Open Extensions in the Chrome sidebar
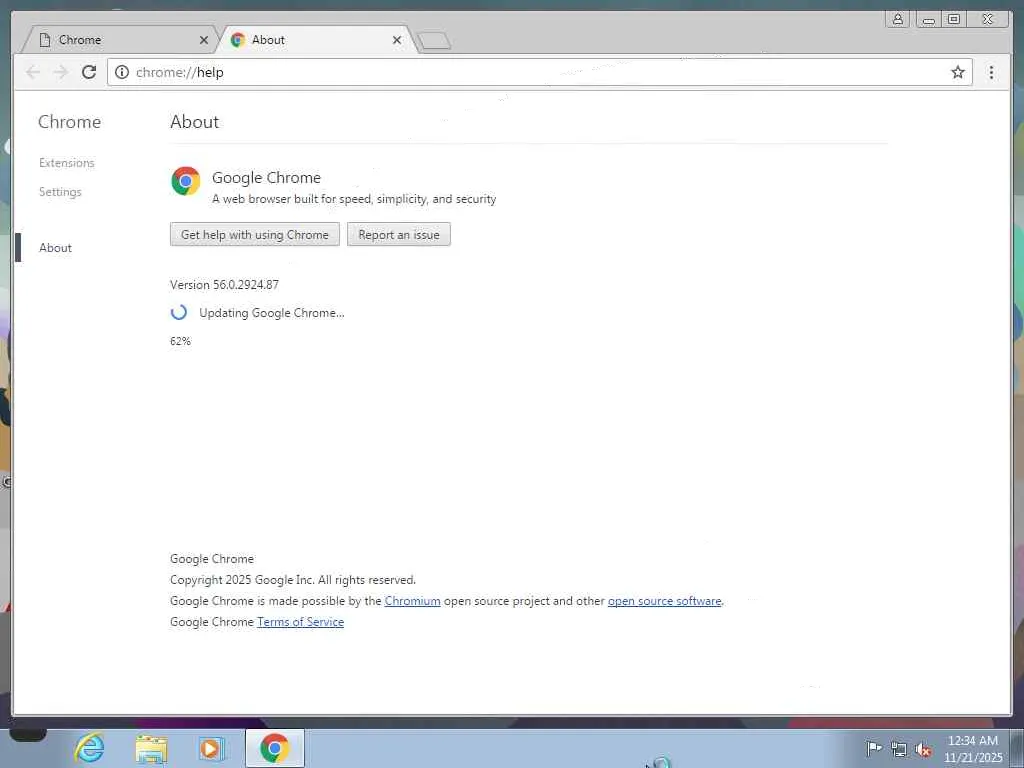Viewport: 1024px width, 768px height. click(x=67, y=163)
